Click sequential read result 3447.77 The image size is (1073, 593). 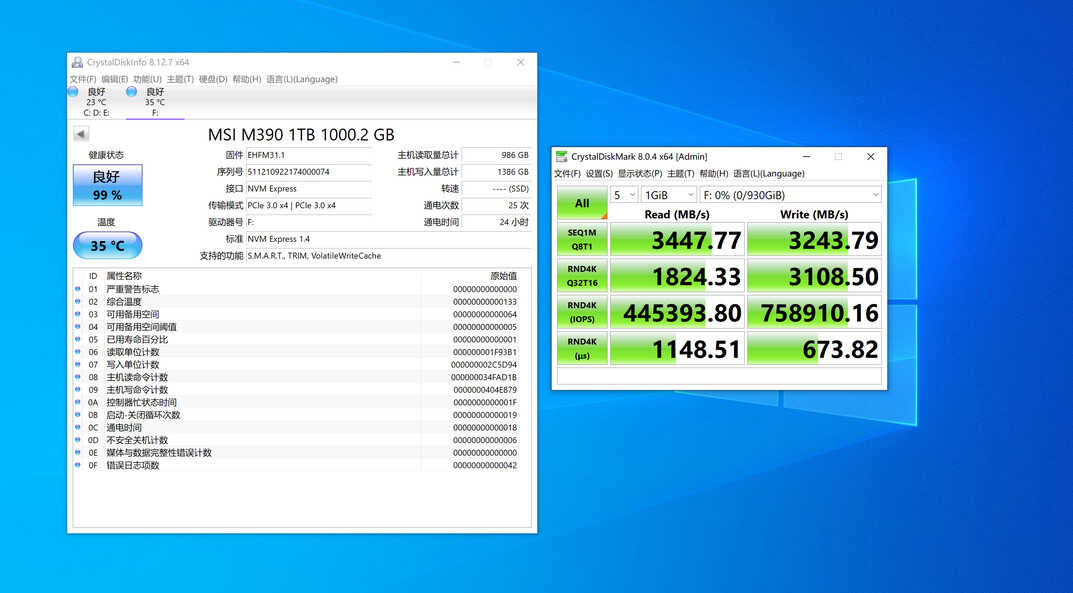click(677, 239)
